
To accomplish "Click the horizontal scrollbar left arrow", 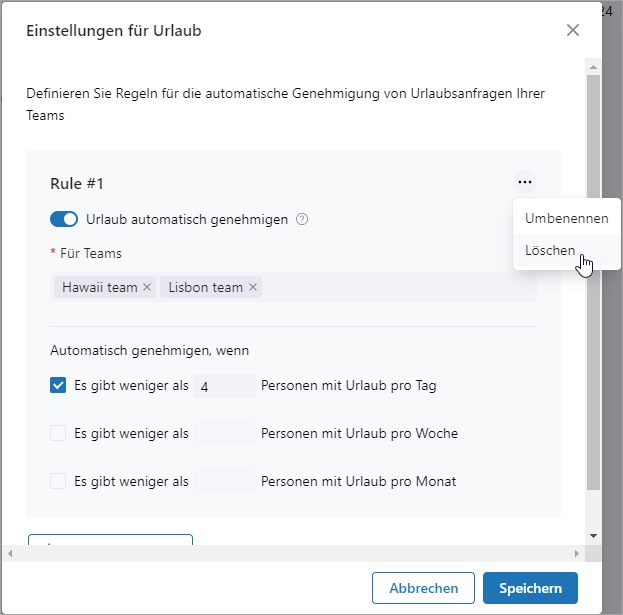I will 11,553.
